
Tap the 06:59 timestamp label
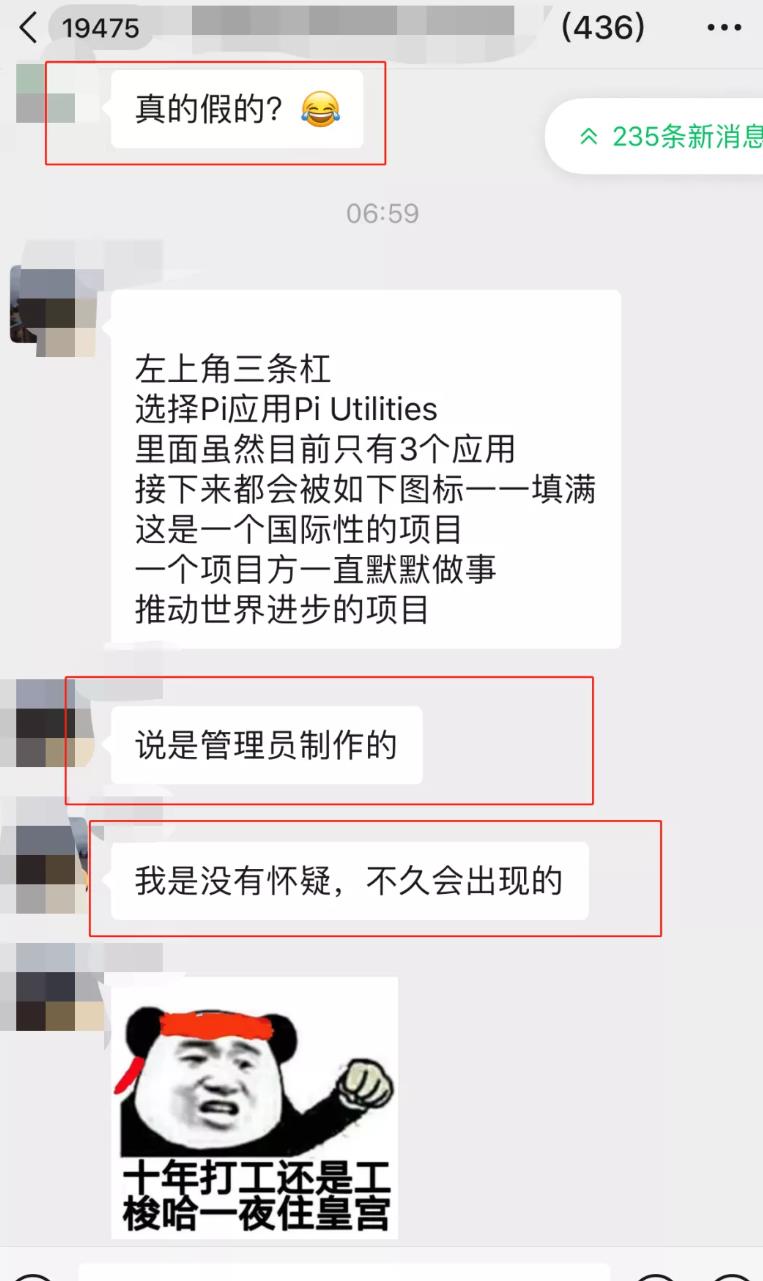[x=382, y=213]
